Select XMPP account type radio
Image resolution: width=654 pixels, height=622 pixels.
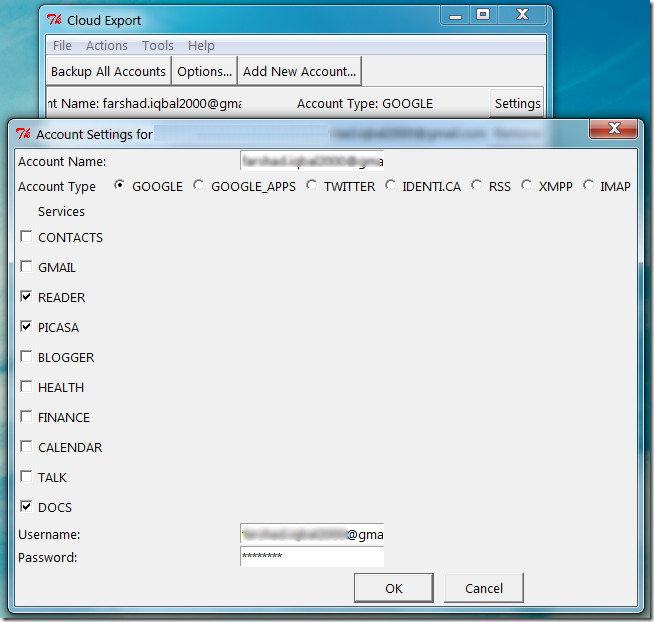pos(526,185)
